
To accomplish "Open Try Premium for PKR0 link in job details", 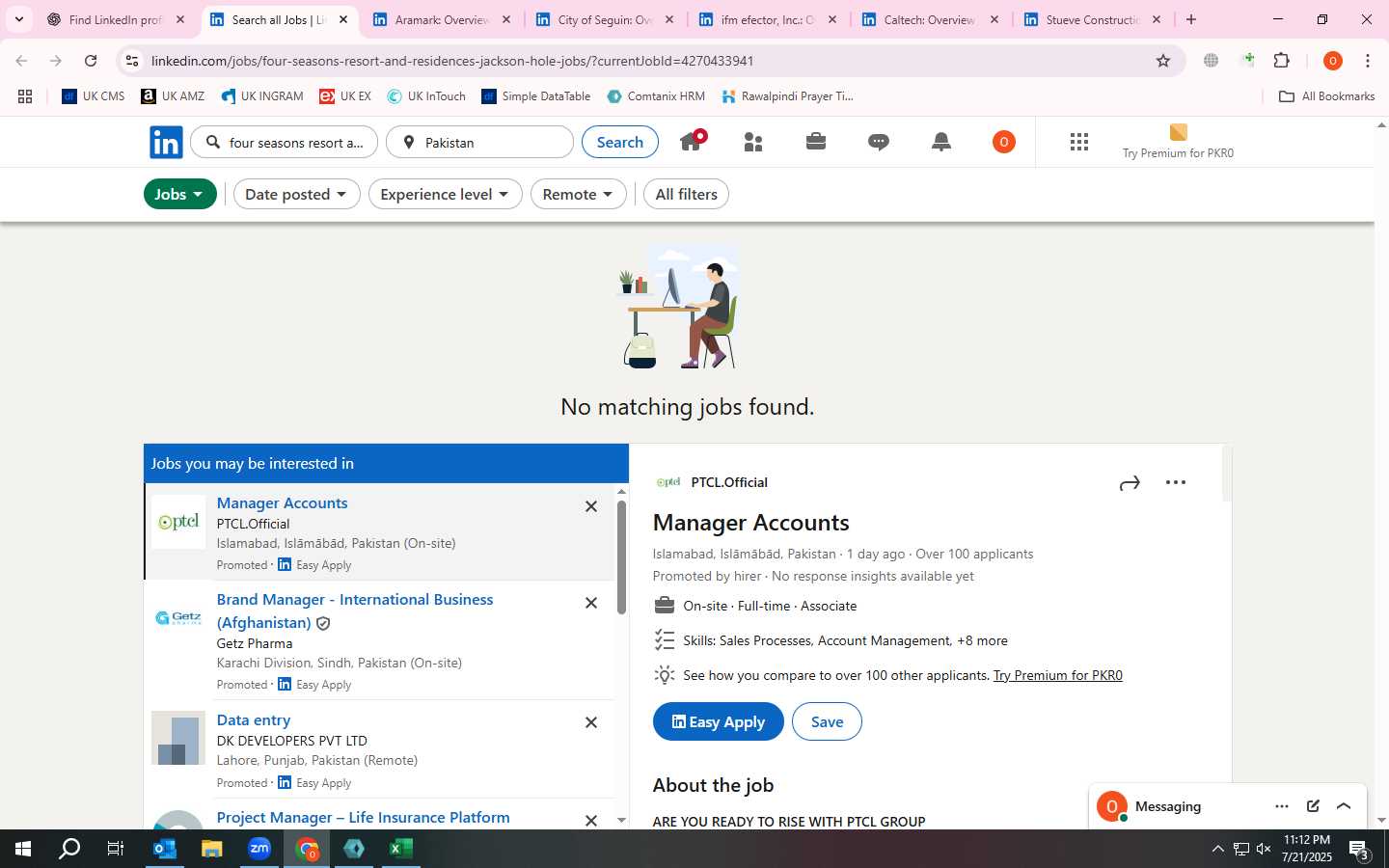I will pos(1058,675).
